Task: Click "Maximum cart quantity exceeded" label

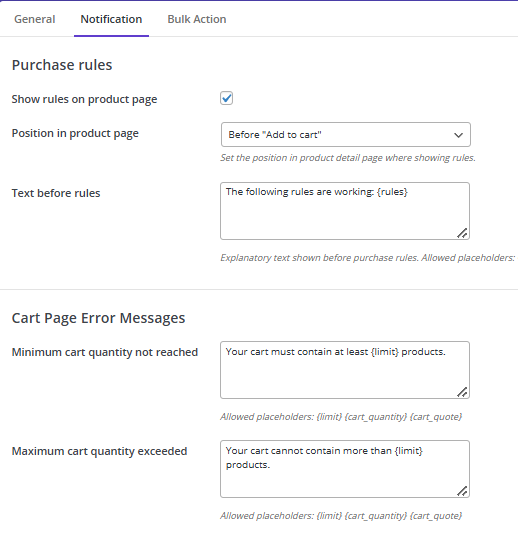Action: (99, 451)
